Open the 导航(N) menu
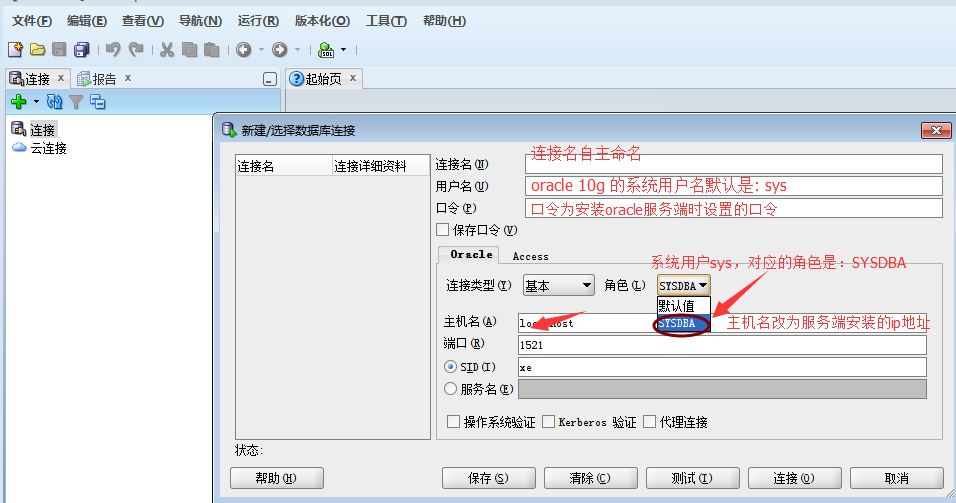Image resolution: width=956 pixels, height=503 pixels. (200, 21)
